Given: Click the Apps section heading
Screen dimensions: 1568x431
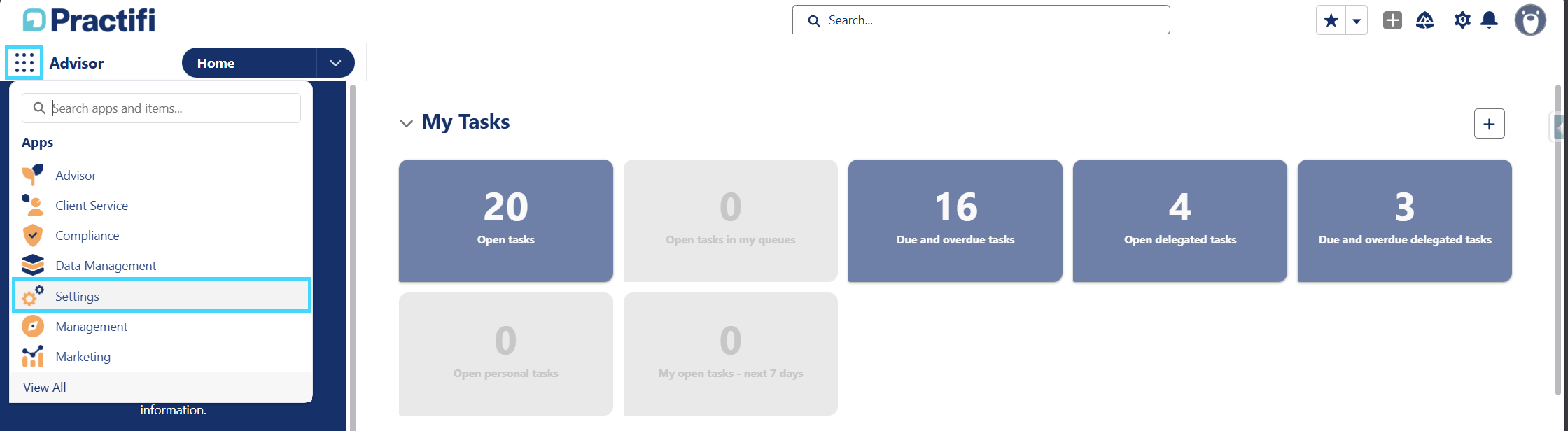Looking at the screenshot, I should [37, 142].
